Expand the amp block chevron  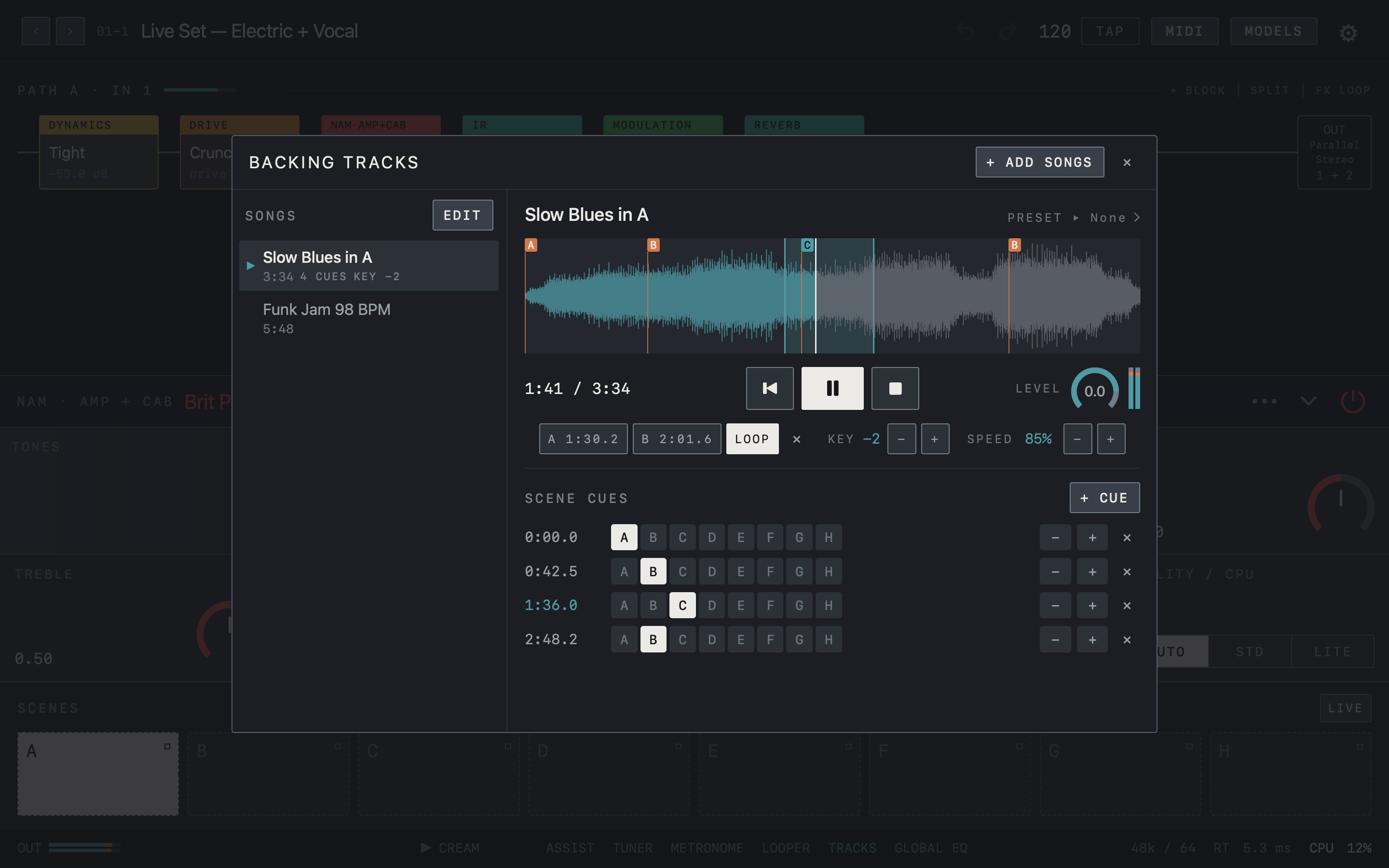click(x=1308, y=401)
